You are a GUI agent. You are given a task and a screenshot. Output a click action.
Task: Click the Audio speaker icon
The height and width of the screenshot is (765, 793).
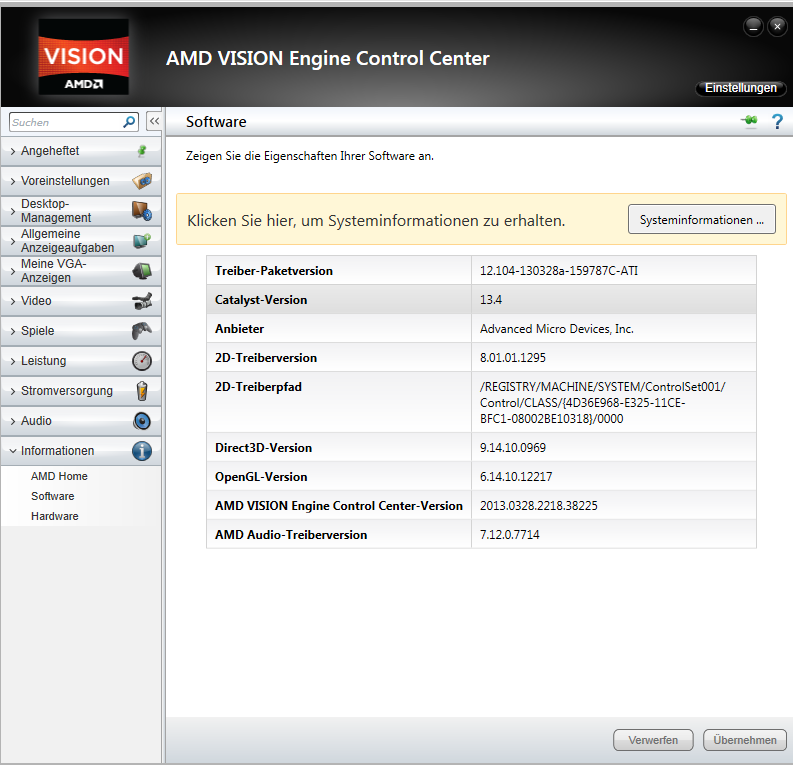(x=142, y=421)
